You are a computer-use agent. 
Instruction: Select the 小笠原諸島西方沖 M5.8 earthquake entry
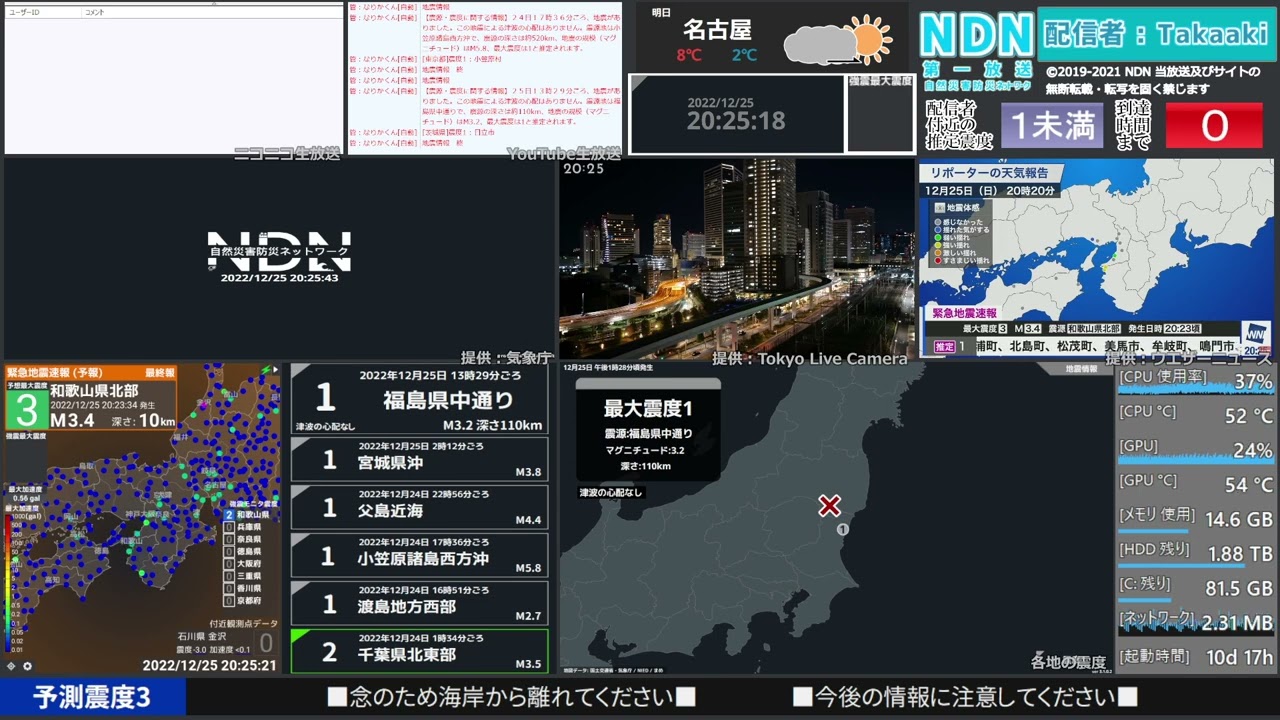click(419, 556)
